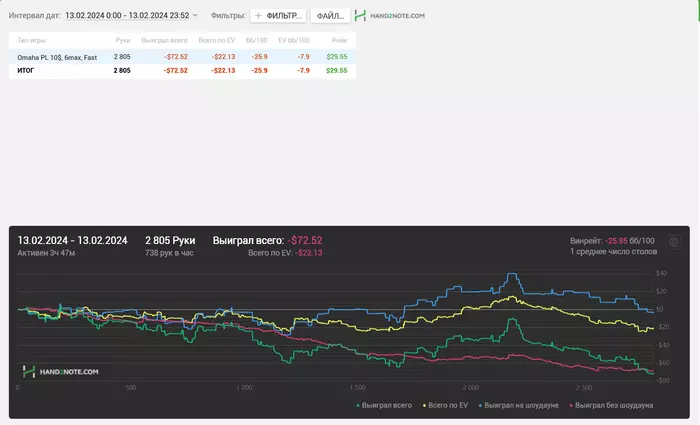
Task: Sort by Руки column header
Action: tap(123, 40)
